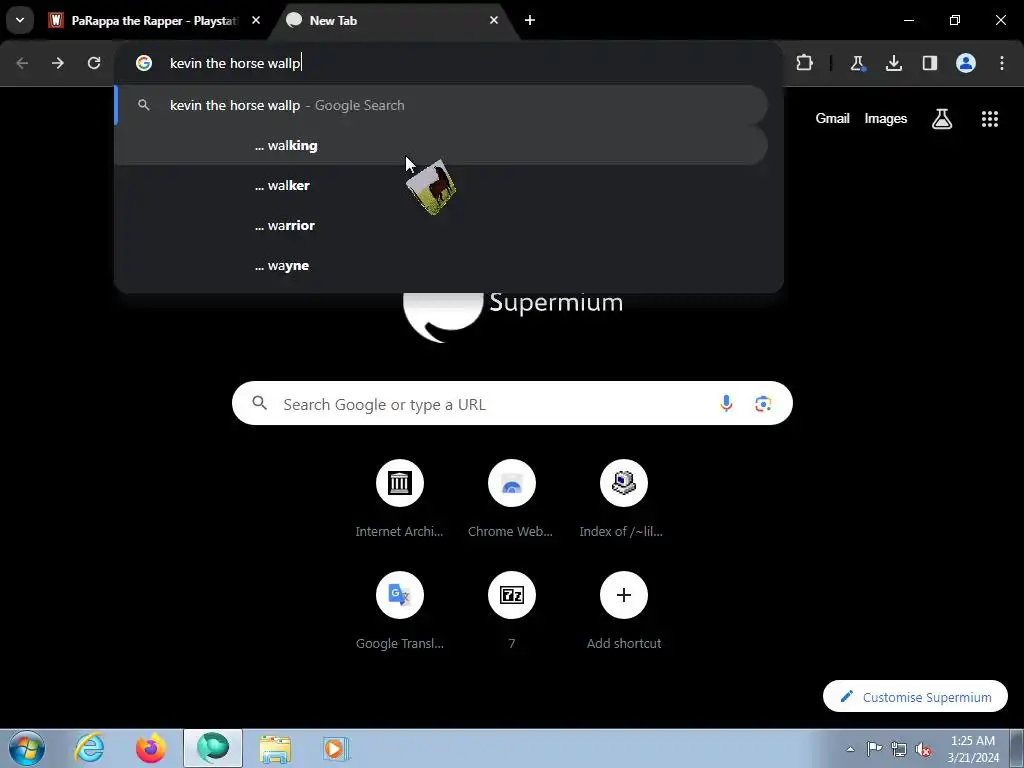Click the Search Google or type a URL box
The image size is (1024, 768).
[x=512, y=404]
